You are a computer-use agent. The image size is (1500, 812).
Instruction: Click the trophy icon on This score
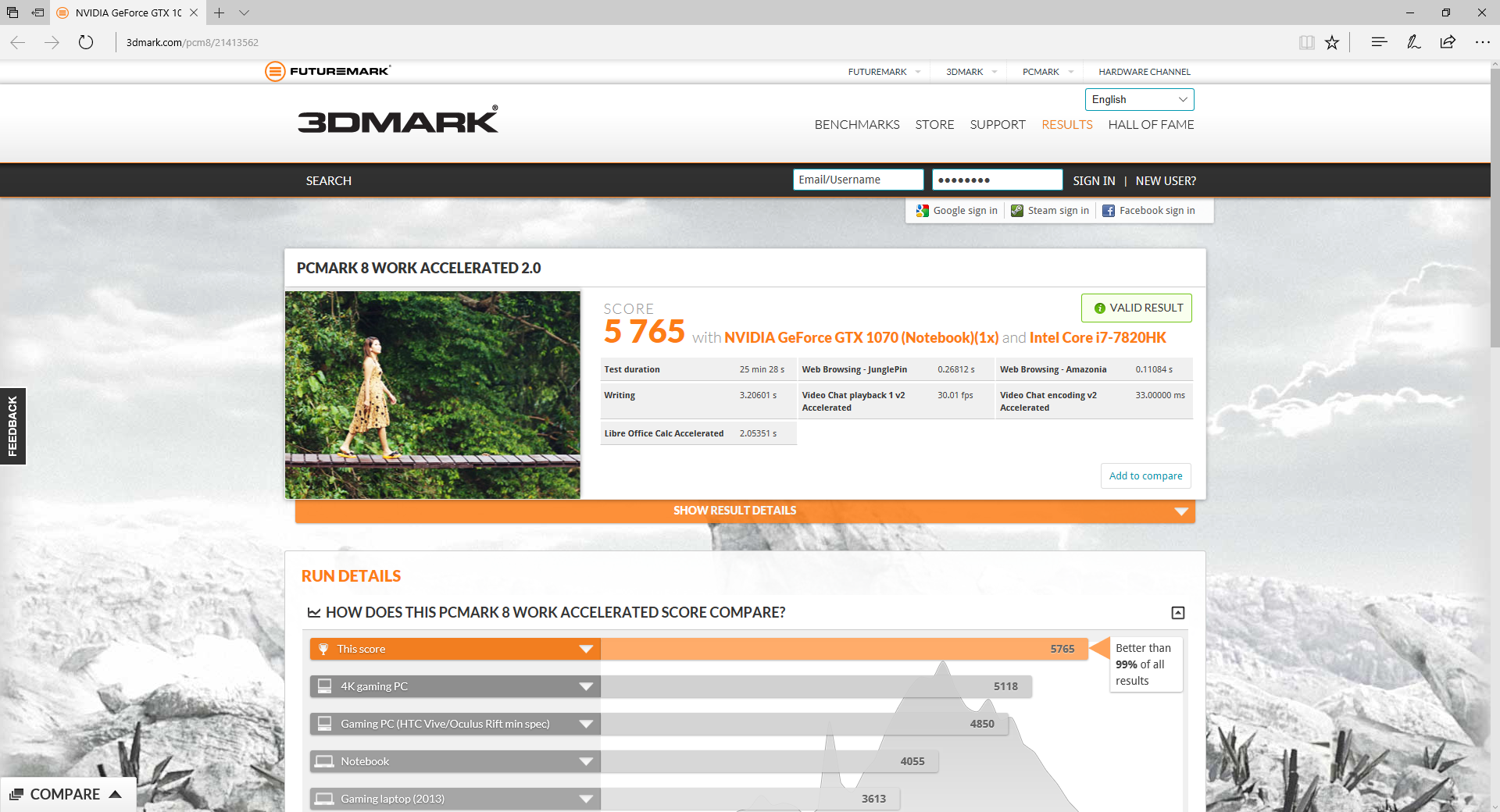click(323, 649)
